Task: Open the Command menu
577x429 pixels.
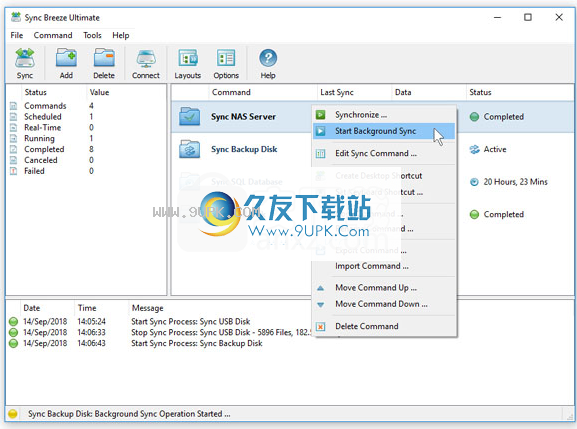Action: point(53,35)
